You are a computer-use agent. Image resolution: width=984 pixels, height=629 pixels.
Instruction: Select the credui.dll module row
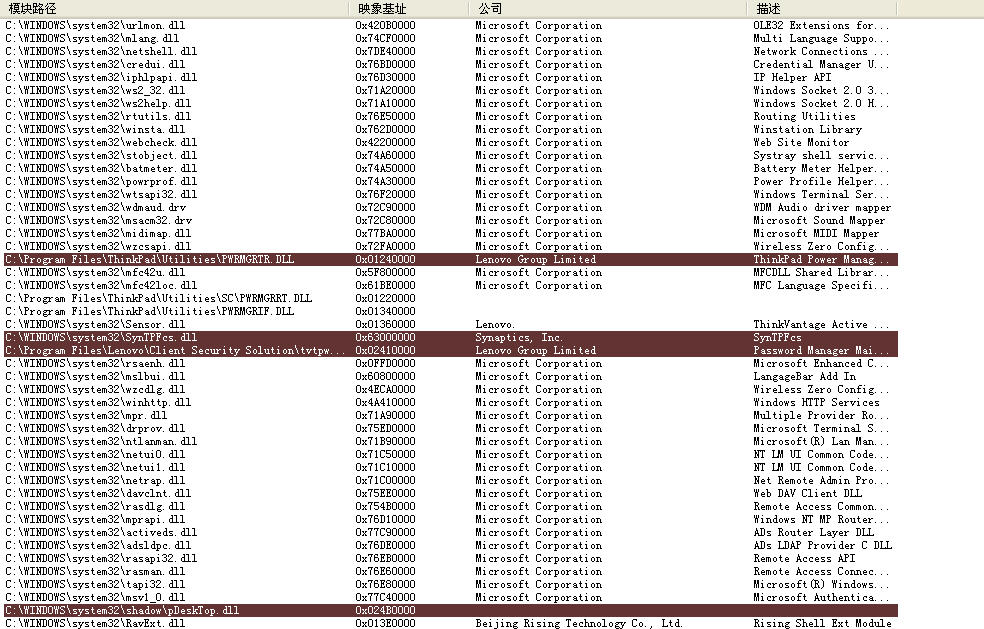tap(451, 65)
